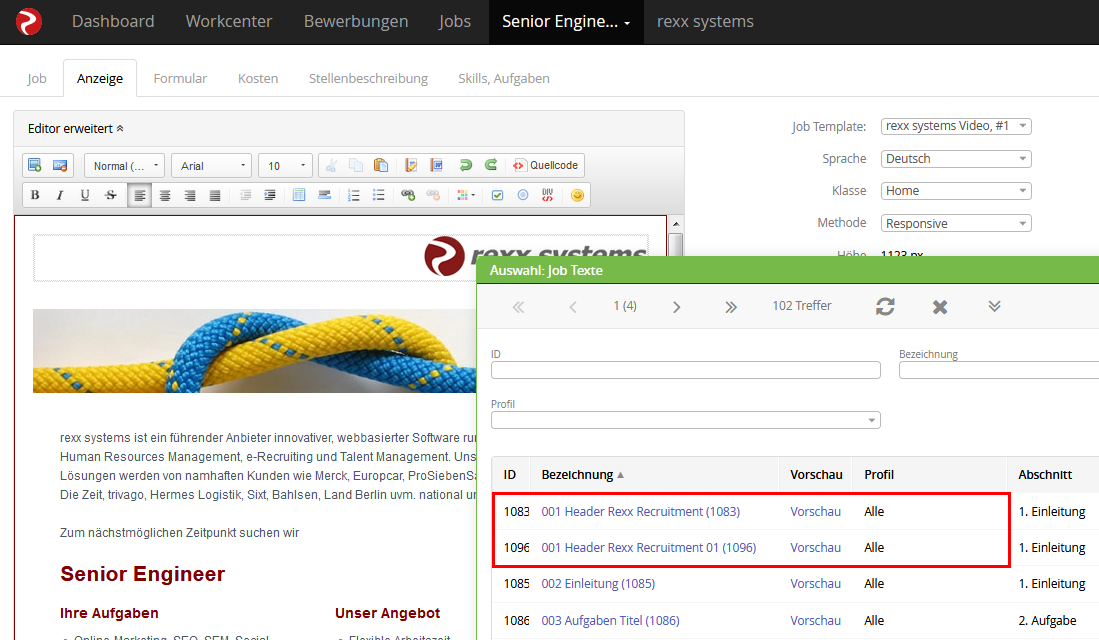This screenshot has height=640, width=1099.
Task: Toggle Bold formatting
Action: click(35, 195)
